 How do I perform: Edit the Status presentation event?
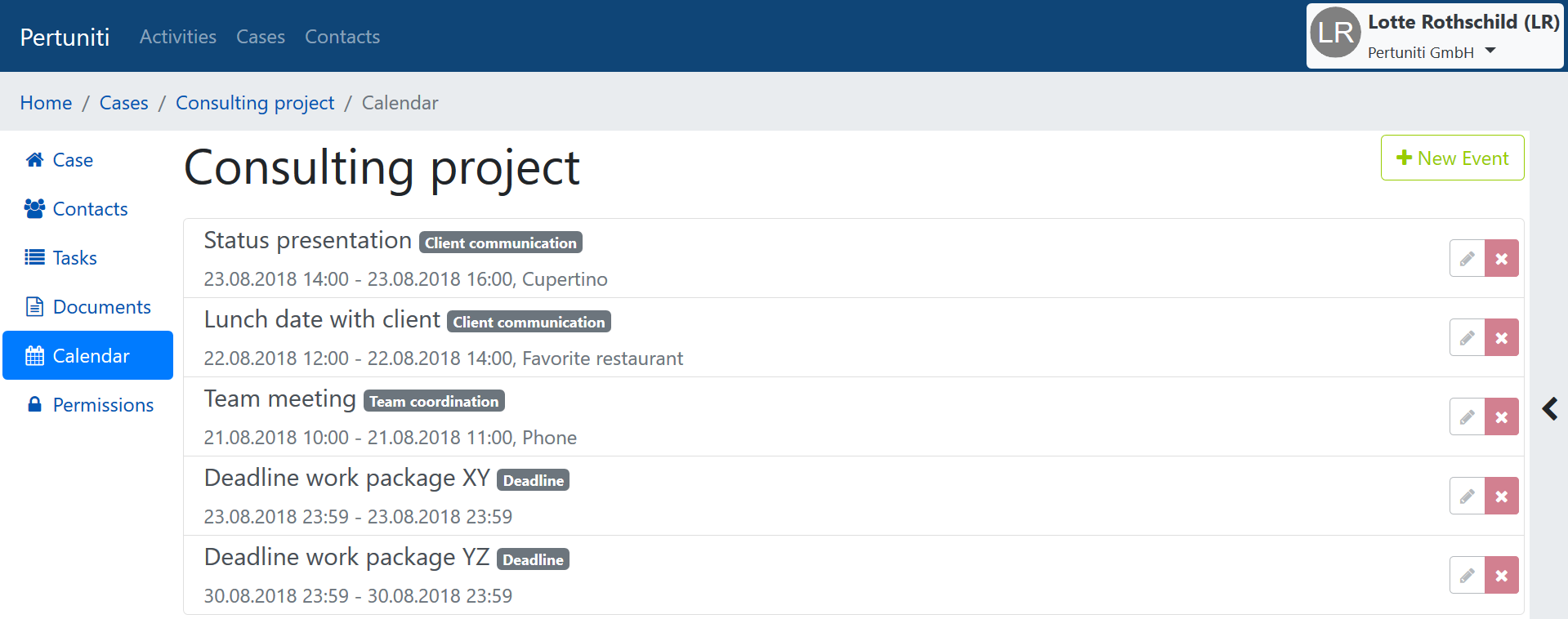click(1467, 259)
